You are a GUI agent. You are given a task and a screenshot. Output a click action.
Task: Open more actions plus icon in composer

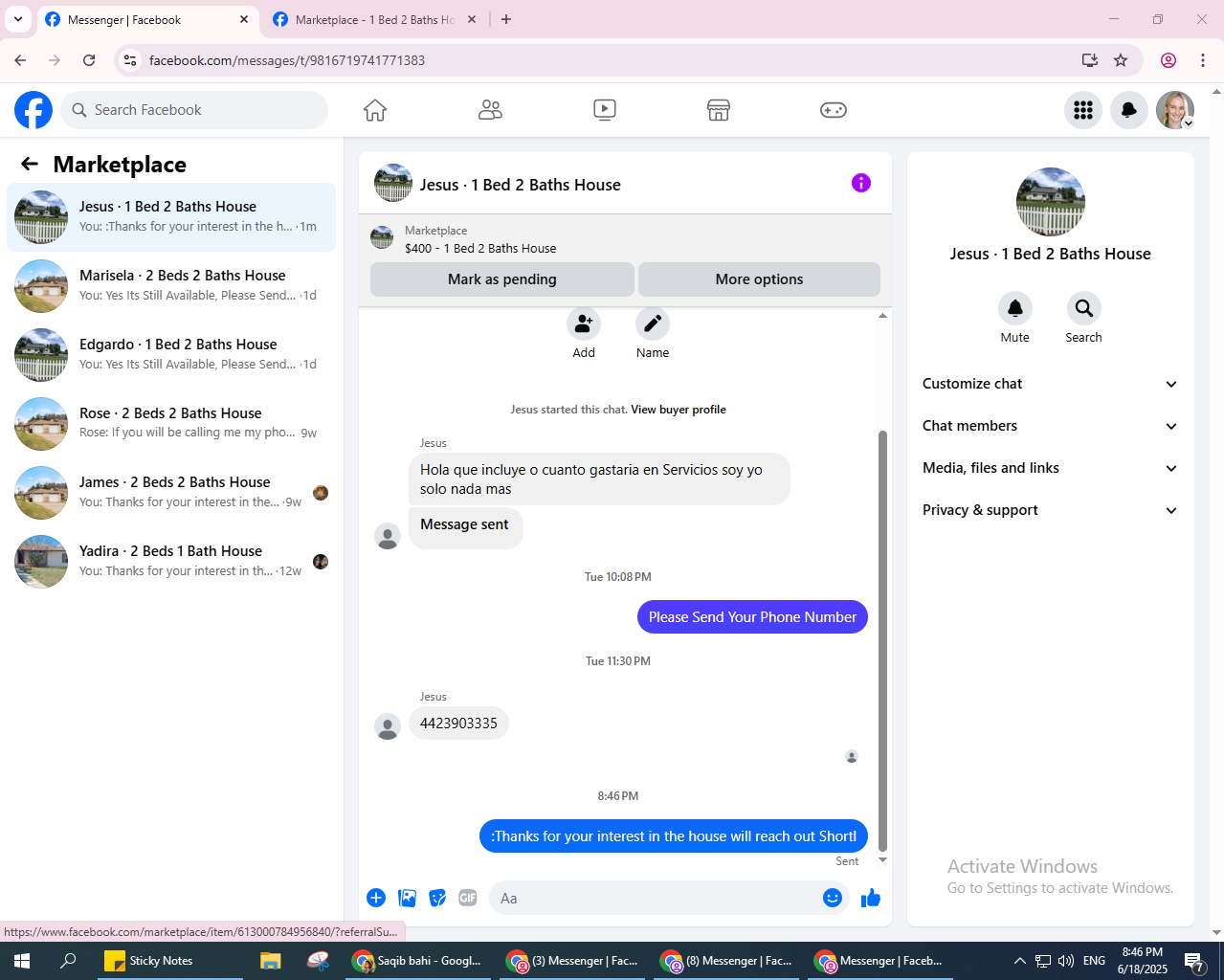(376, 898)
